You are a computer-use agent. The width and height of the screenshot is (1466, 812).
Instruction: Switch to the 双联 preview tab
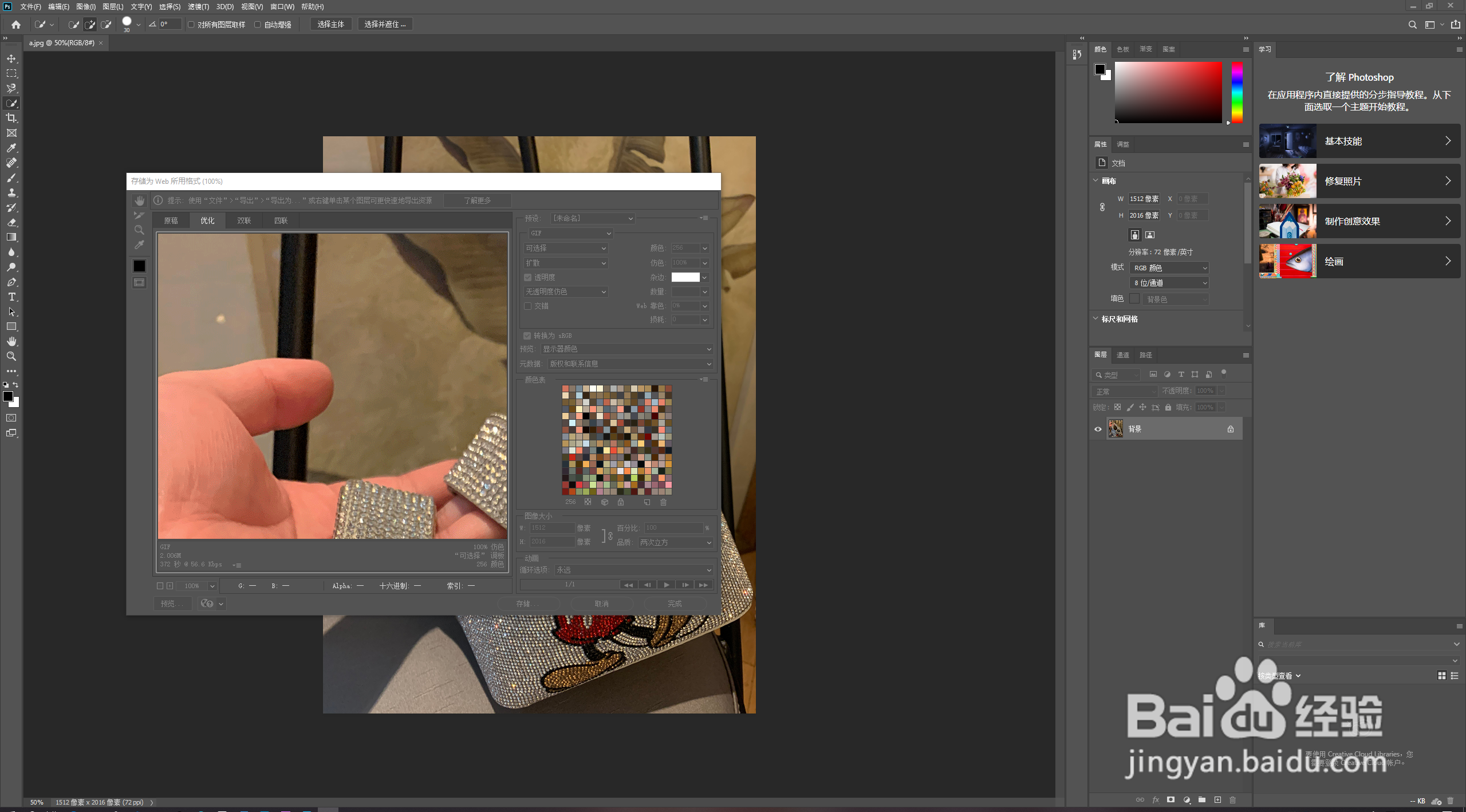click(244, 220)
